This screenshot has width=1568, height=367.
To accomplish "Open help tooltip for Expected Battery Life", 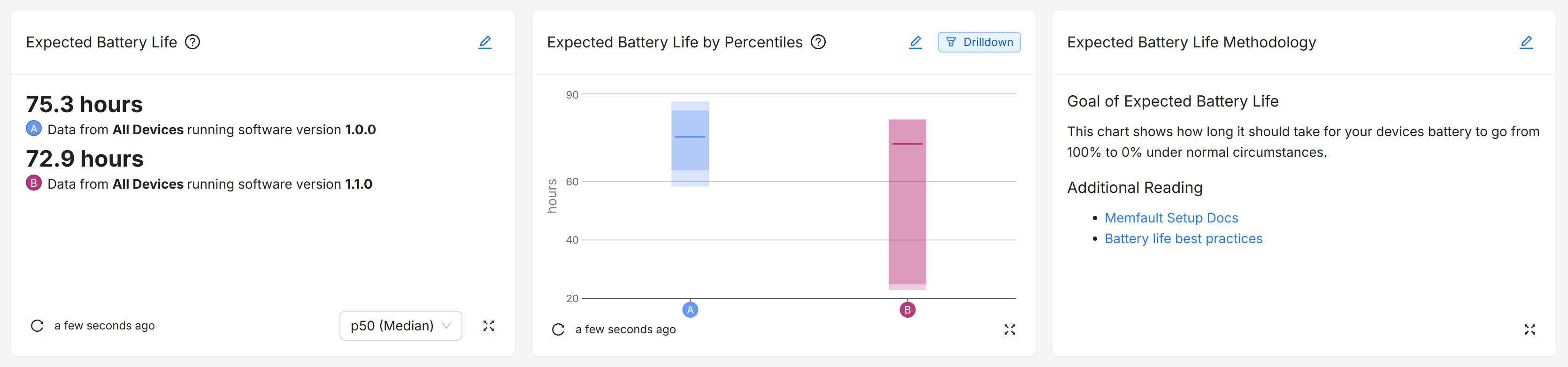I will [x=192, y=43].
